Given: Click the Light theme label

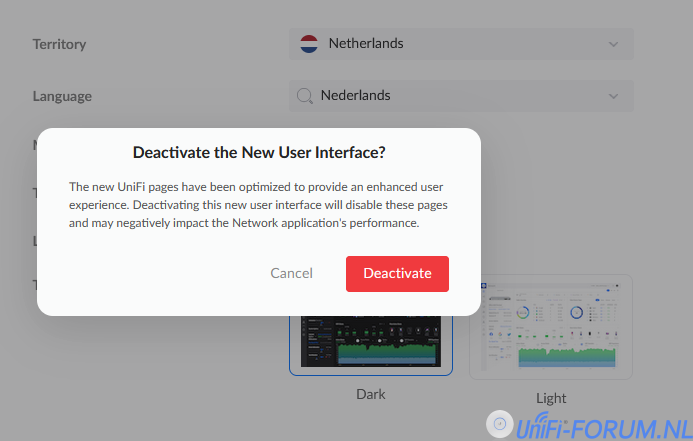Looking at the screenshot, I should [551, 398].
